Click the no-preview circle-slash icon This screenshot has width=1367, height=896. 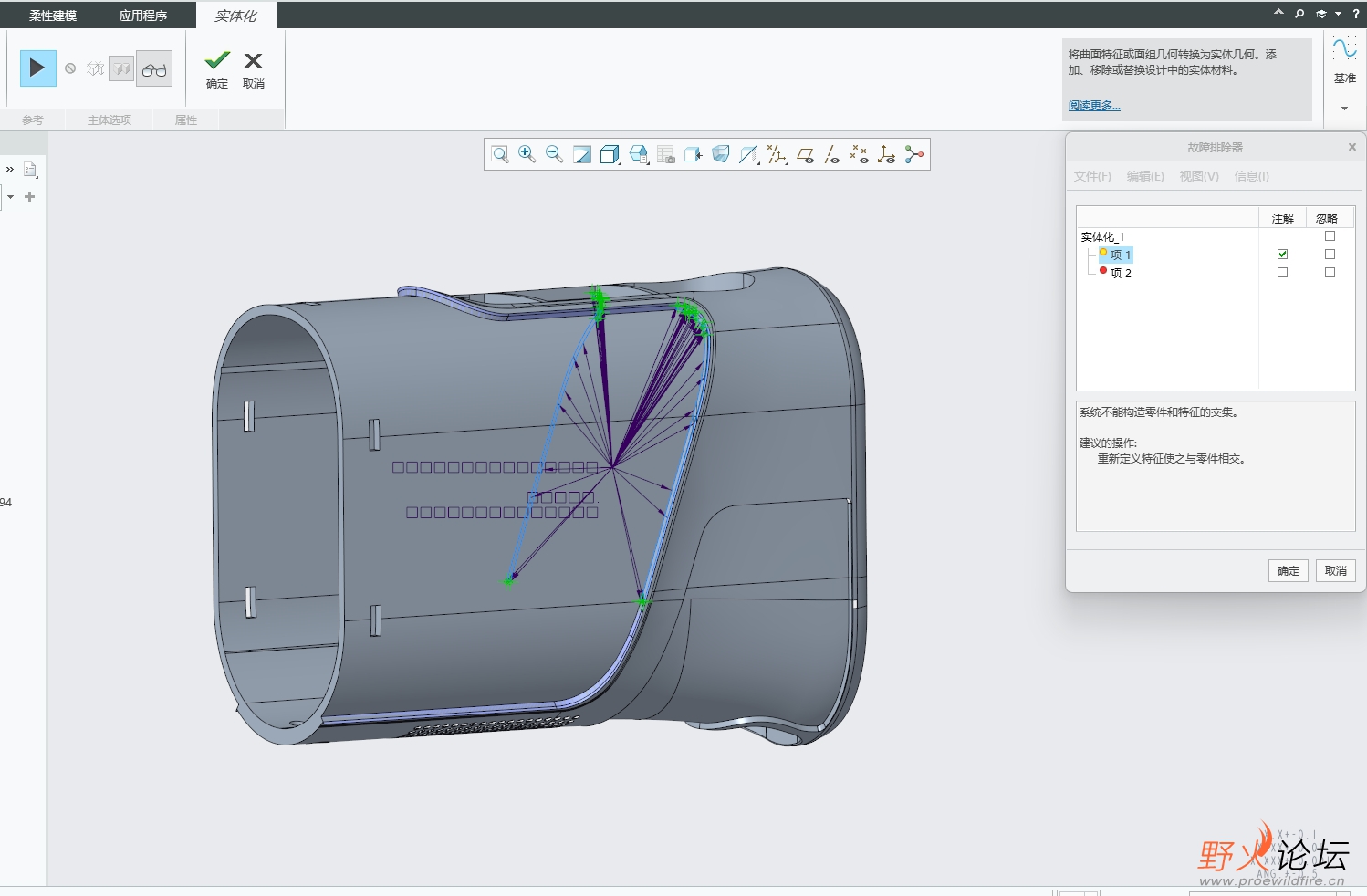pos(70,68)
